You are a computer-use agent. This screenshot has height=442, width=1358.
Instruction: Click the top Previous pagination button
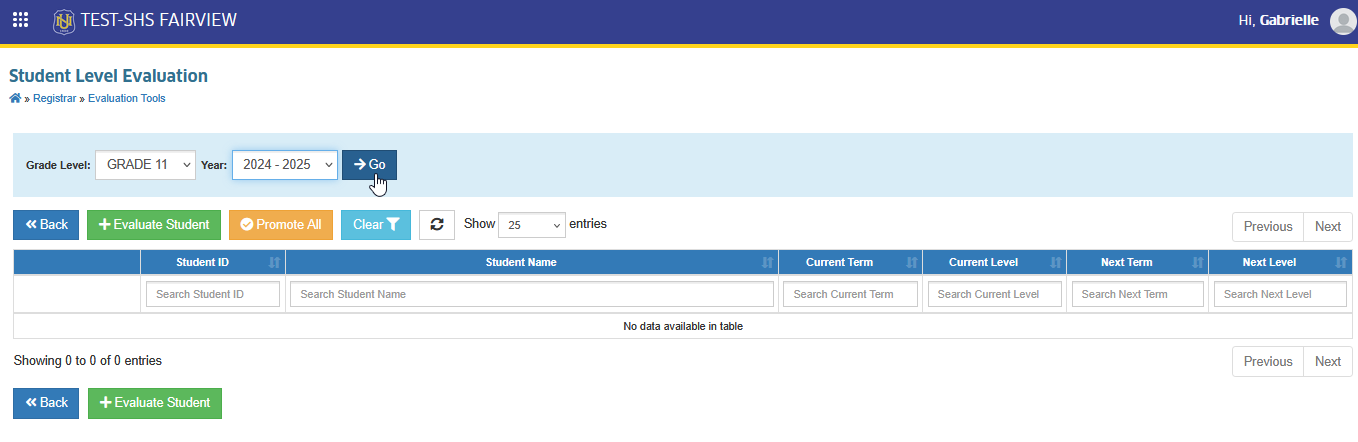point(1268,227)
